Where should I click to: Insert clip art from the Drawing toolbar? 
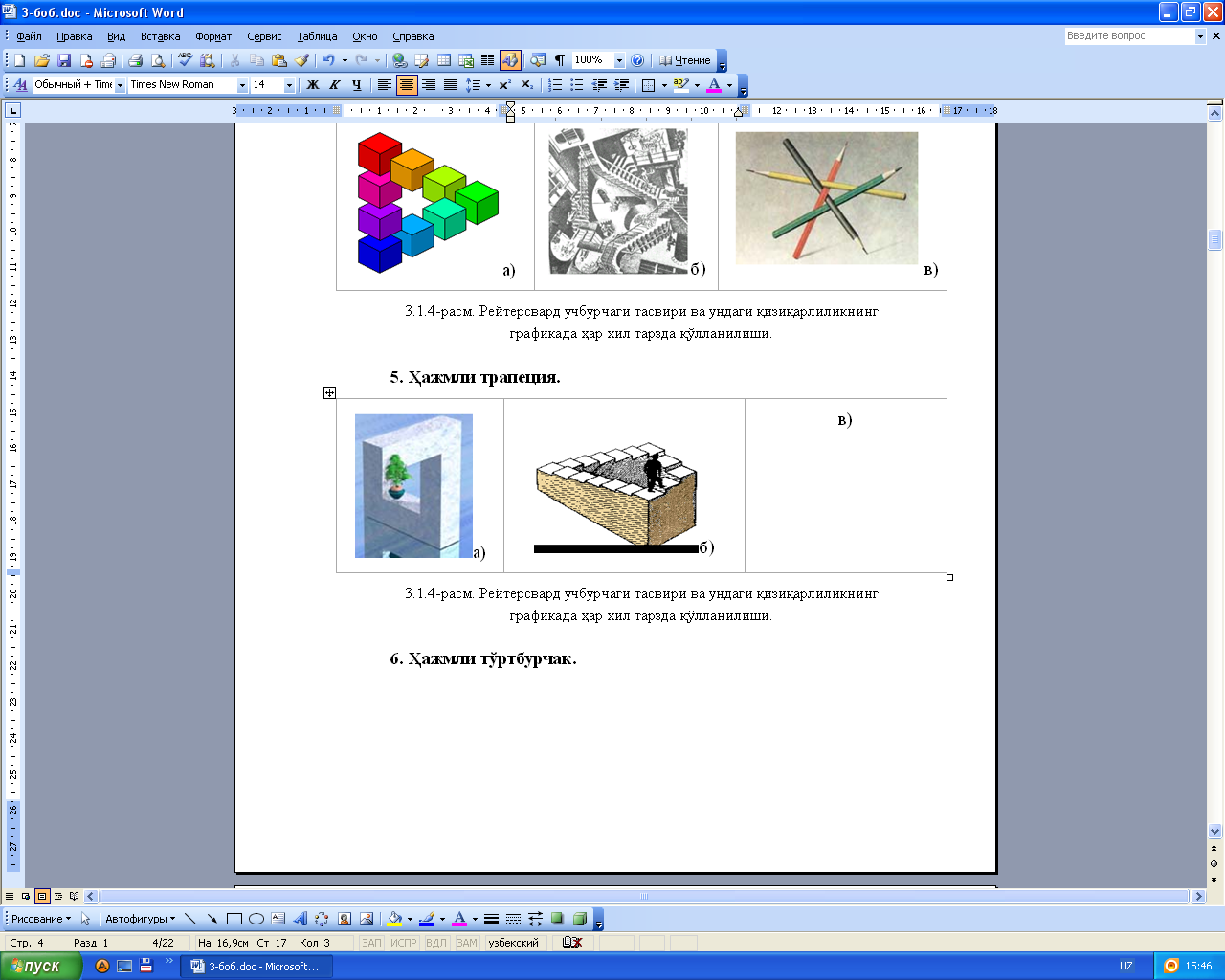[344, 919]
